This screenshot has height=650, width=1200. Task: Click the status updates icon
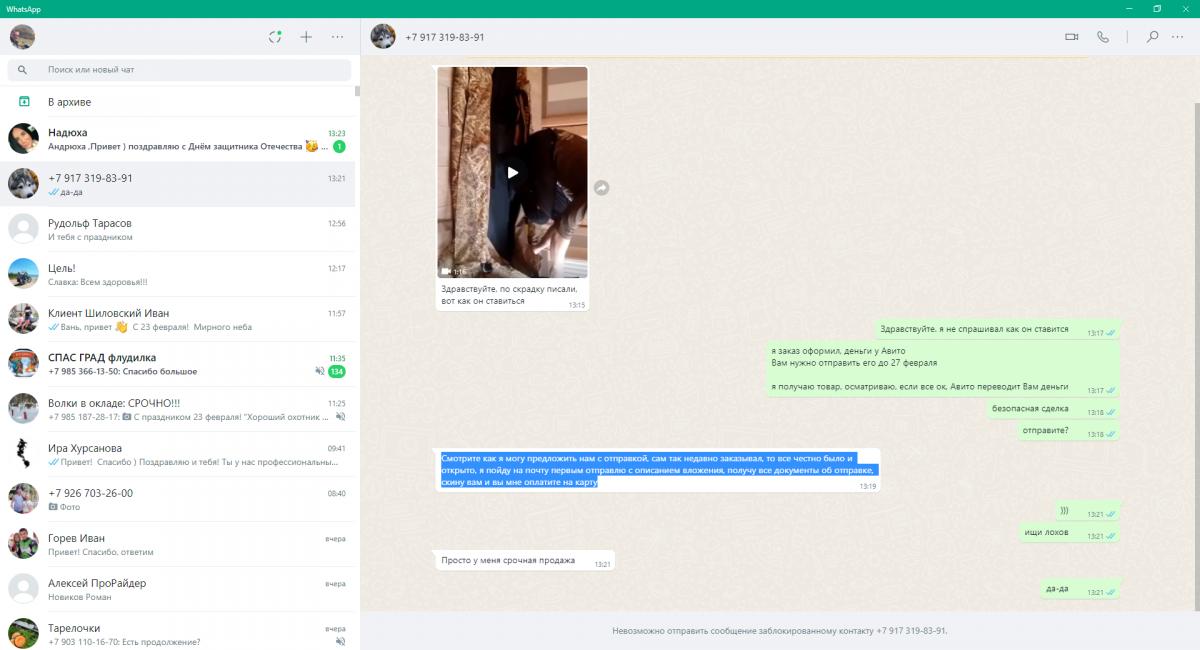[x=275, y=37]
